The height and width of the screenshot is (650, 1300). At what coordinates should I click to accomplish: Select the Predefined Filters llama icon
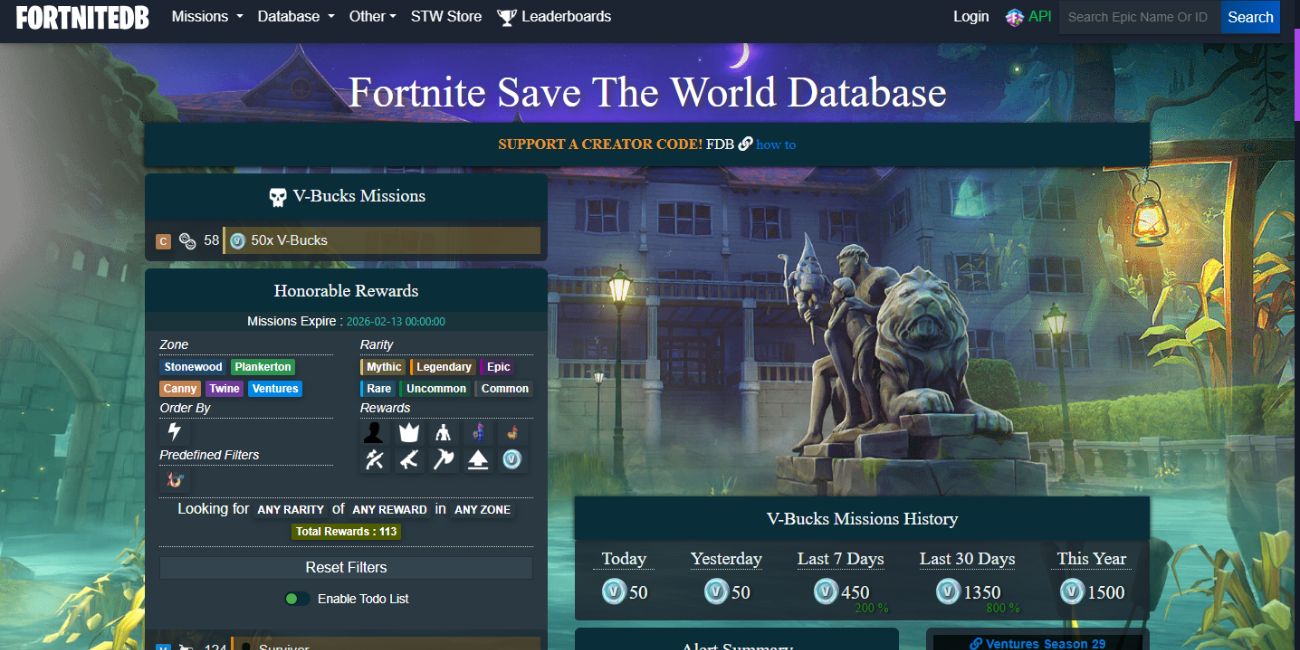(x=175, y=480)
